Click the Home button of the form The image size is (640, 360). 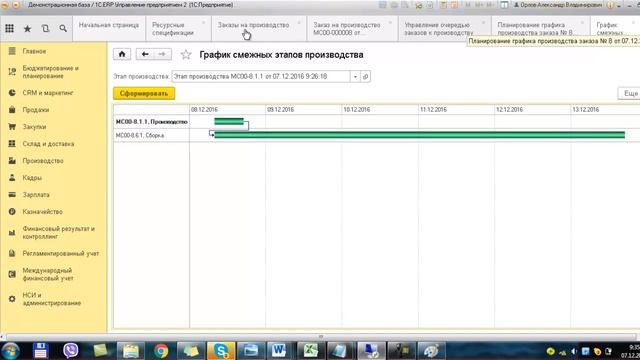122,54
